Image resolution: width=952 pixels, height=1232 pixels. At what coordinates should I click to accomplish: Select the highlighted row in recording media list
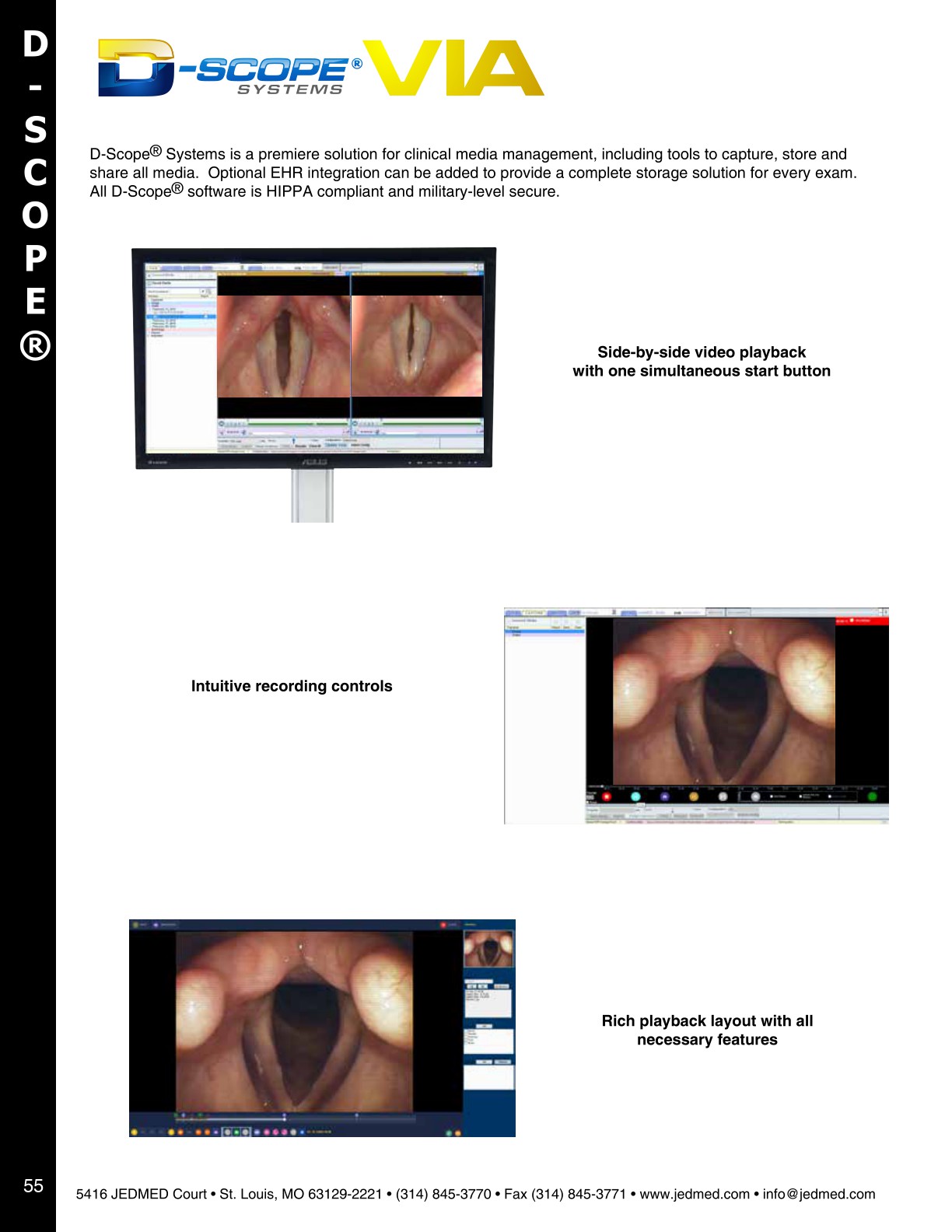point(544,631)
